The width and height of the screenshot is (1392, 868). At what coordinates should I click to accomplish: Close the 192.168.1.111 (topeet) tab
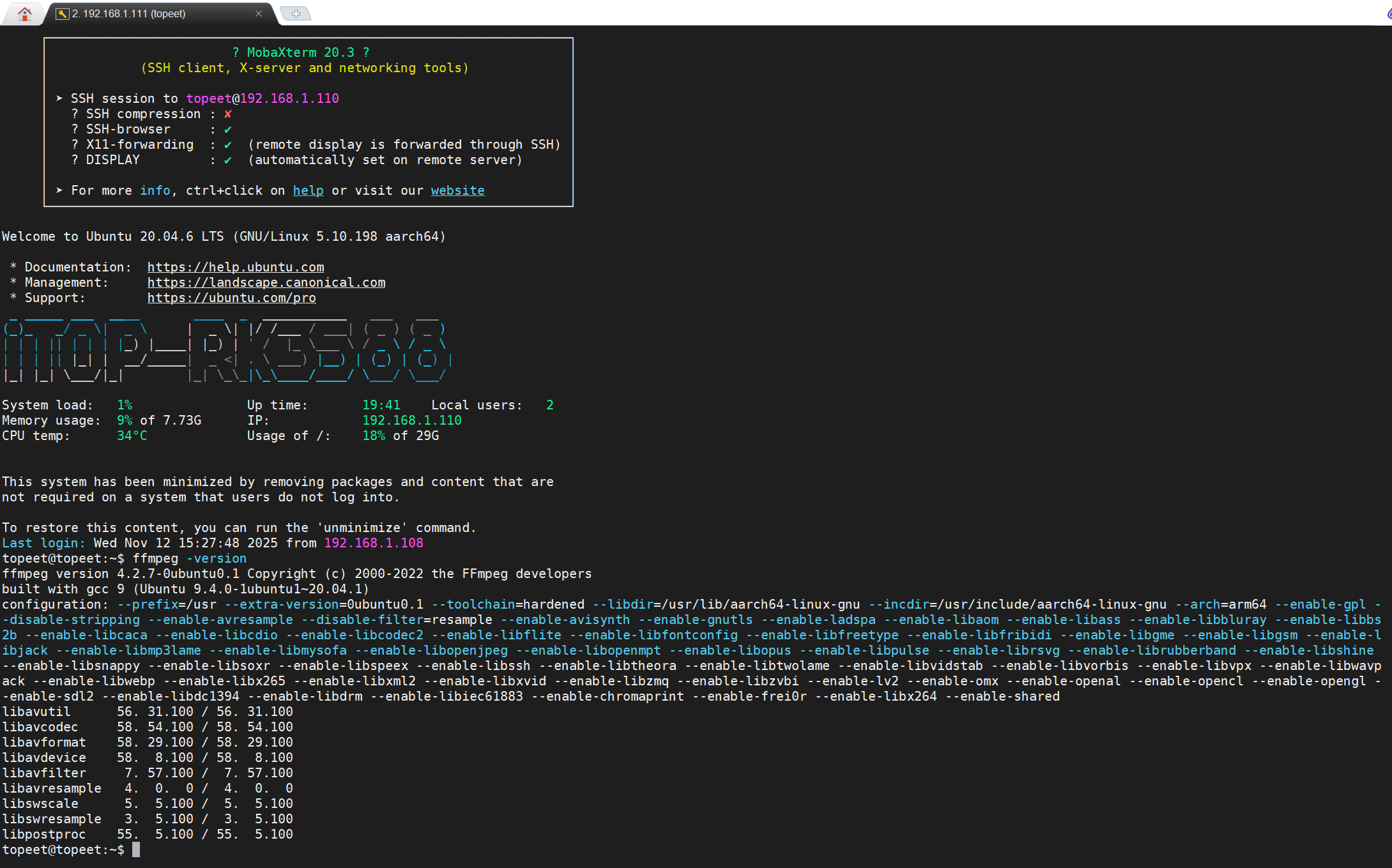259,13
